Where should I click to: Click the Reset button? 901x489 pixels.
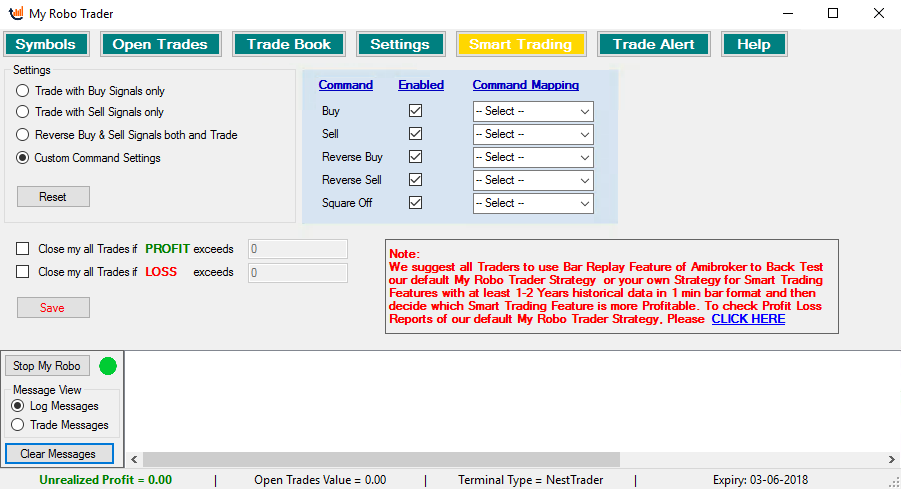click(53, 197)
